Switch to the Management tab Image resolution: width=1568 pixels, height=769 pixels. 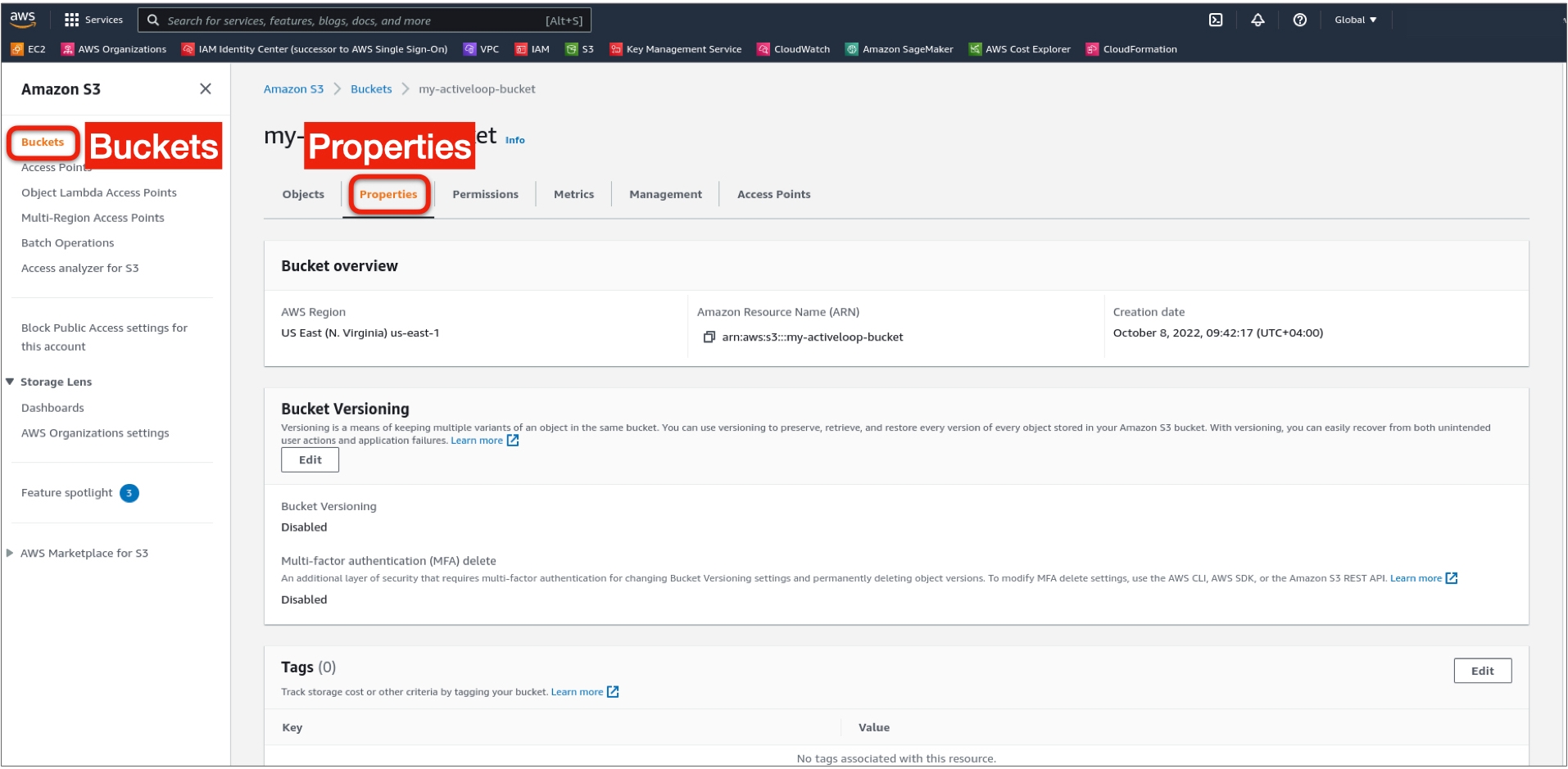pyautogui.click(x=665, y=195)
